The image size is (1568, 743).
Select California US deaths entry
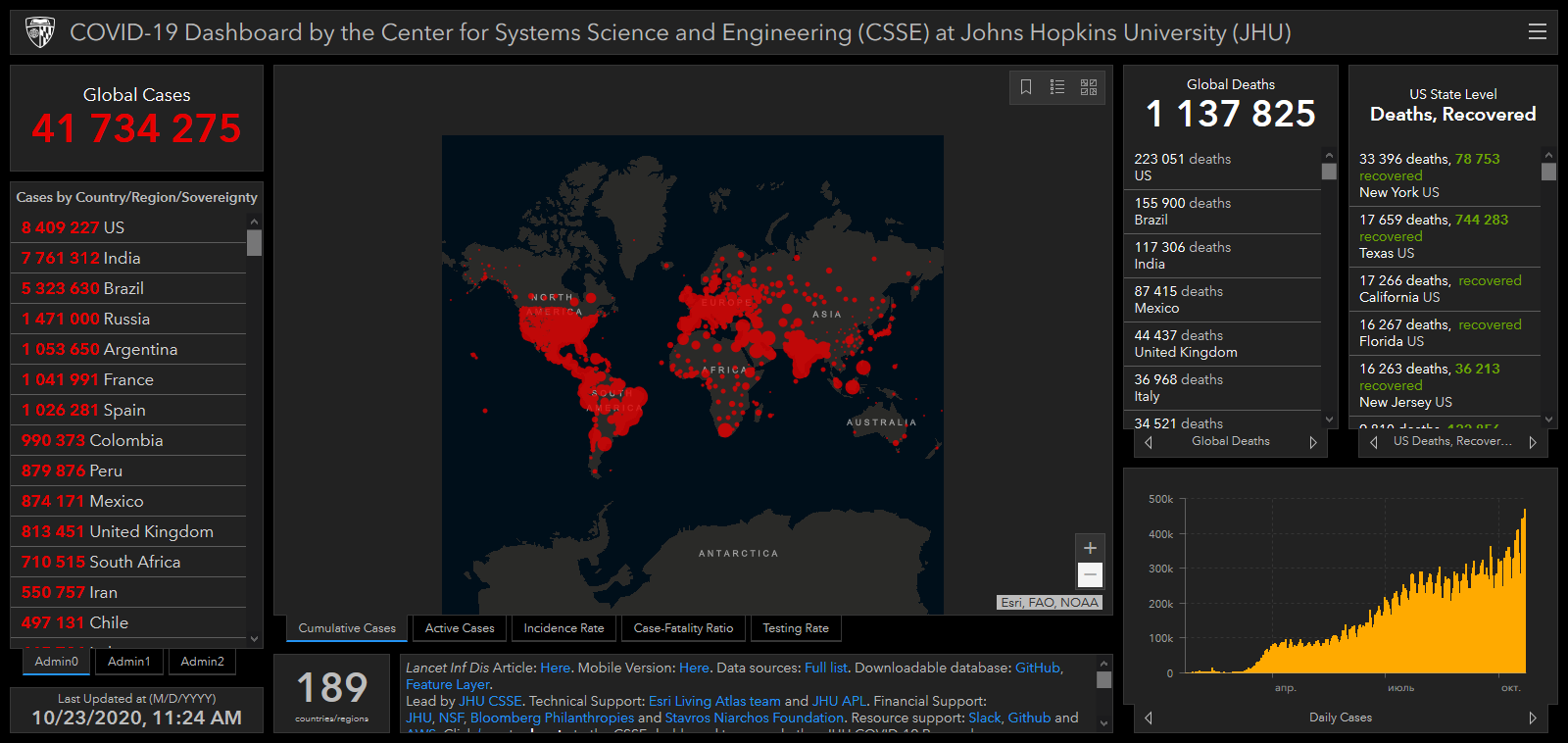1445,289
